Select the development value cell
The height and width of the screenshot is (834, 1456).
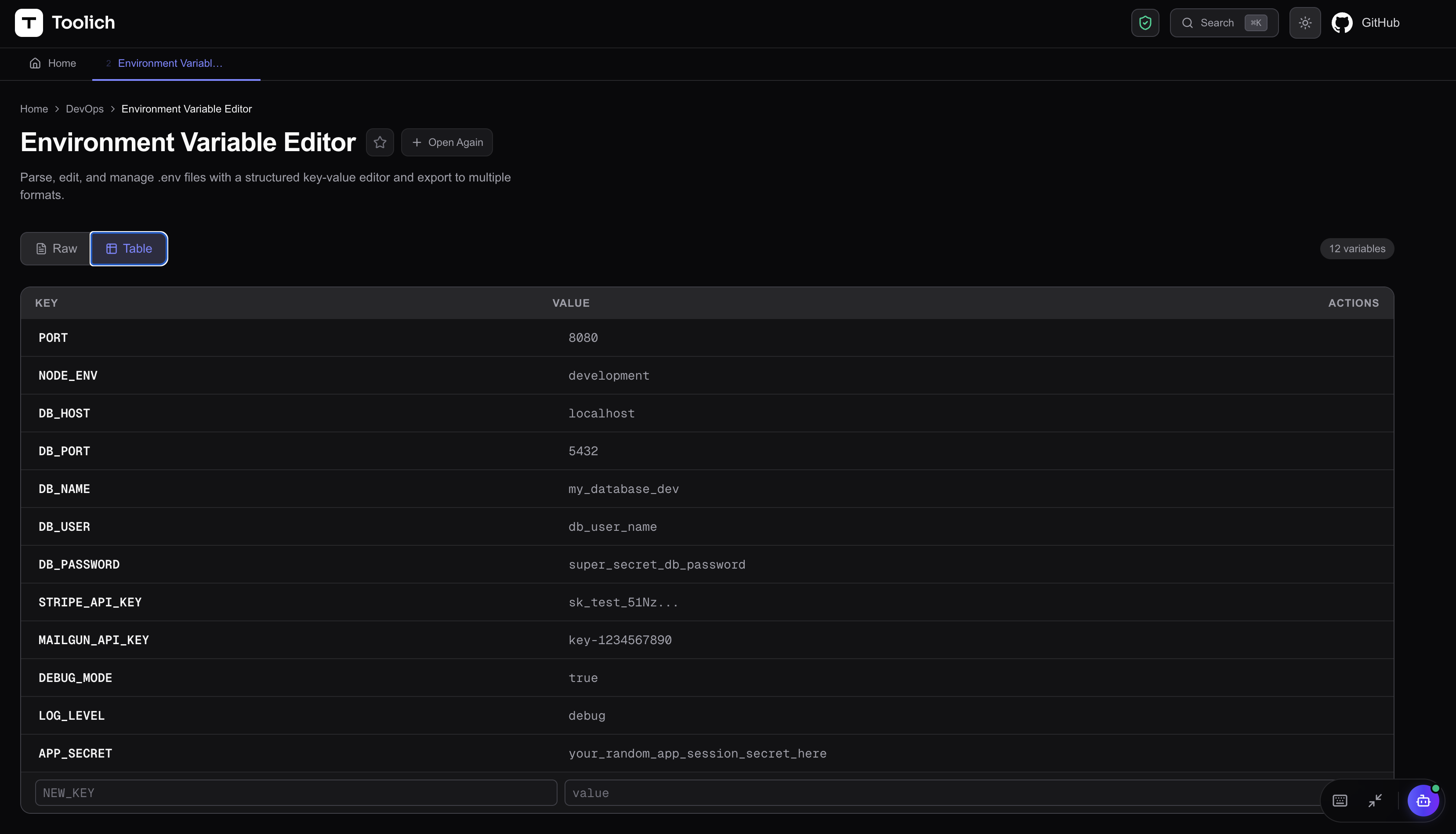click(608, 376)
